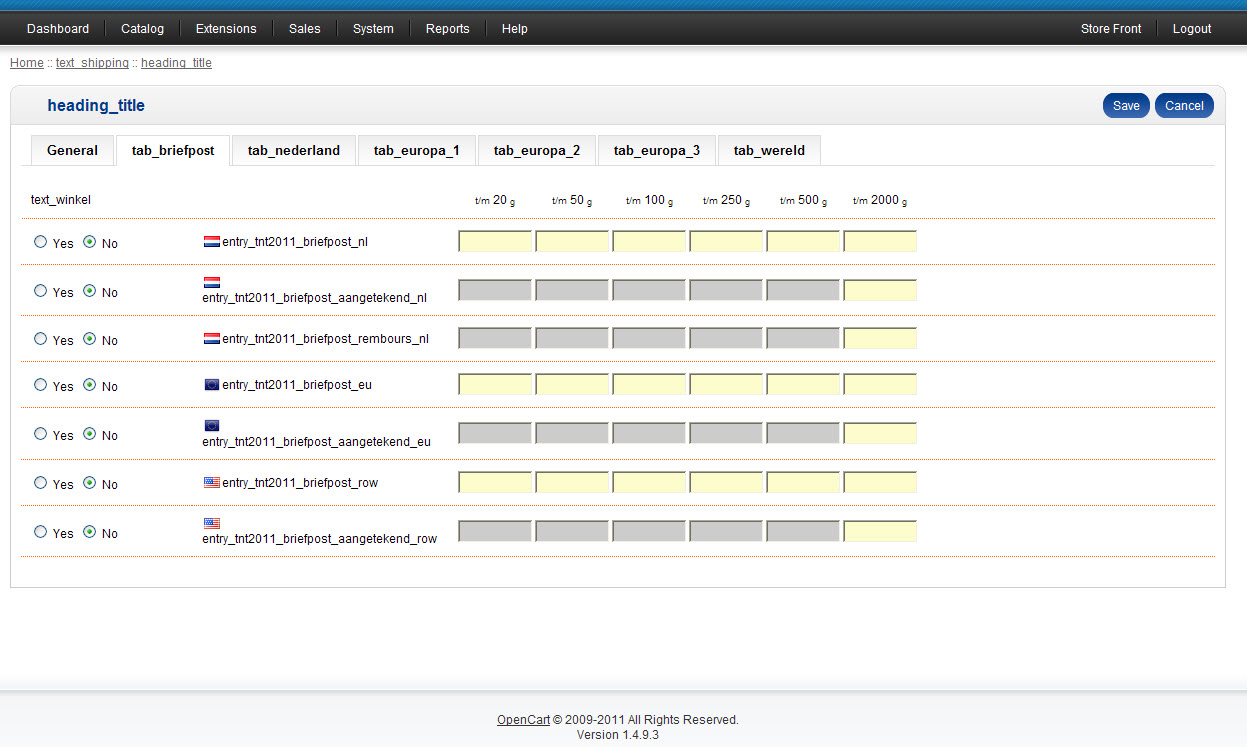
Task: Switch to the tab_europa_1 tab
Action: click(x=417, y=150)
